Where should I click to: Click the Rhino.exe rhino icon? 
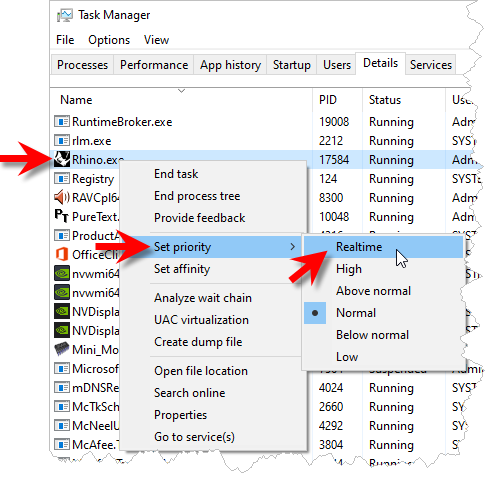pyautogui.click(x=62, y=159)
